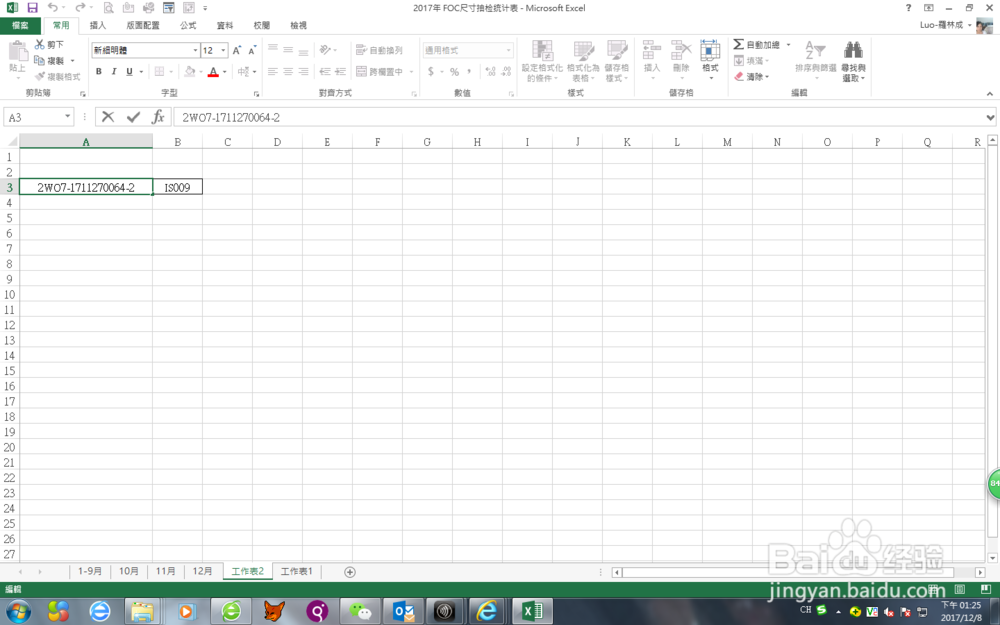Switch to the 插入 ribbon tab
The height and width of the screenshot is (625, 1000).
tap(98, 25)
